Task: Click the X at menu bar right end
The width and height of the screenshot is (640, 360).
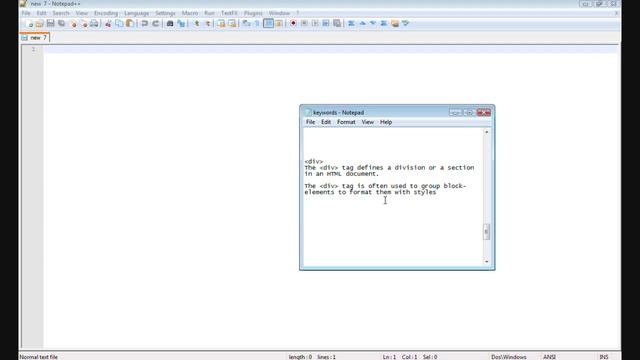Action: pyautogui.click(x=616, y=13)
